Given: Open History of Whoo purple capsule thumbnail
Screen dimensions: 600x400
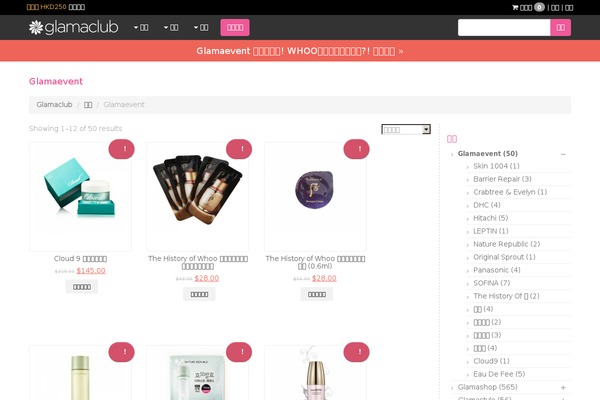Looking at the screenshot, I should 315,197.
